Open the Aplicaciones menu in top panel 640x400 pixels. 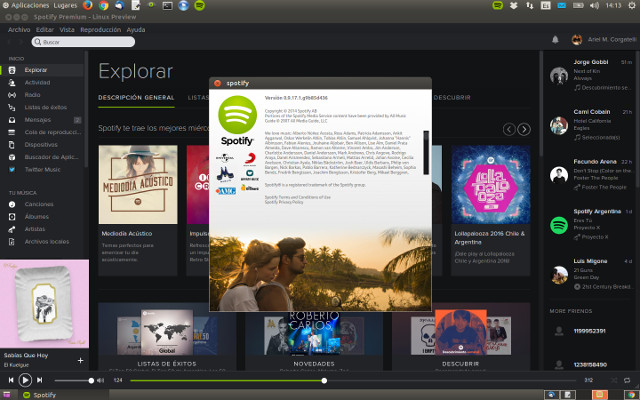click(30, 6)
